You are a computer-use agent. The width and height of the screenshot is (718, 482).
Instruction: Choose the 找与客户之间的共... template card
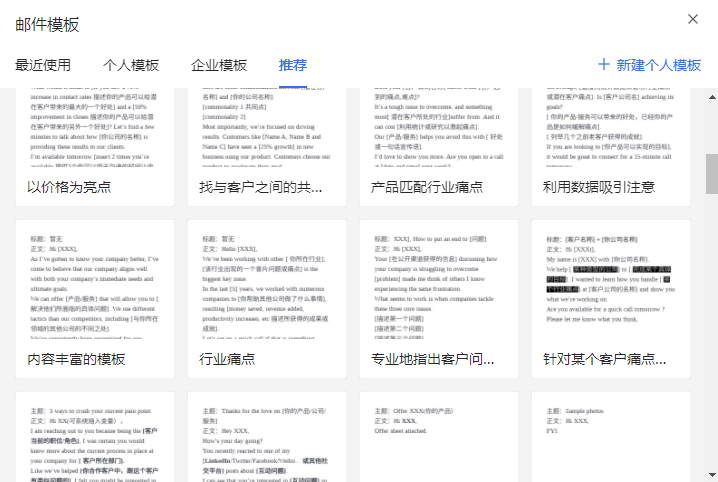pos(267,146)
